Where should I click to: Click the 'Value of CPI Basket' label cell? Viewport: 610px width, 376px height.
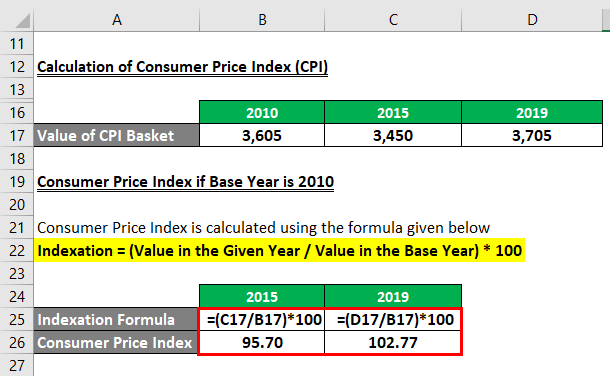(x=116, y=135)
